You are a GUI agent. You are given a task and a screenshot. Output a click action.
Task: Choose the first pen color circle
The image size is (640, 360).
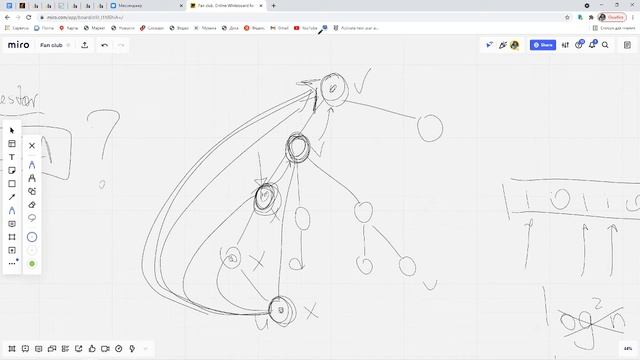(x=32, y=237)
